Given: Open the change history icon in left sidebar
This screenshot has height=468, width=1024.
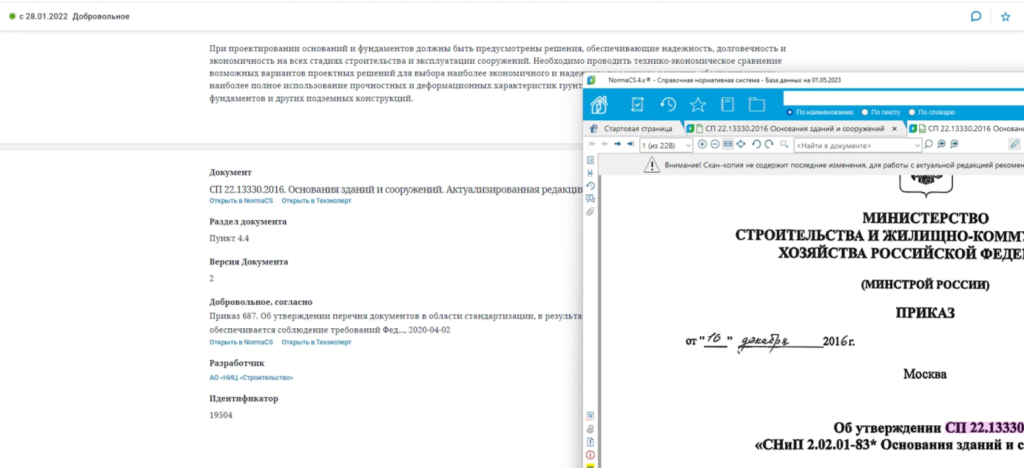Looking at the screenshot, I should 590,186.
